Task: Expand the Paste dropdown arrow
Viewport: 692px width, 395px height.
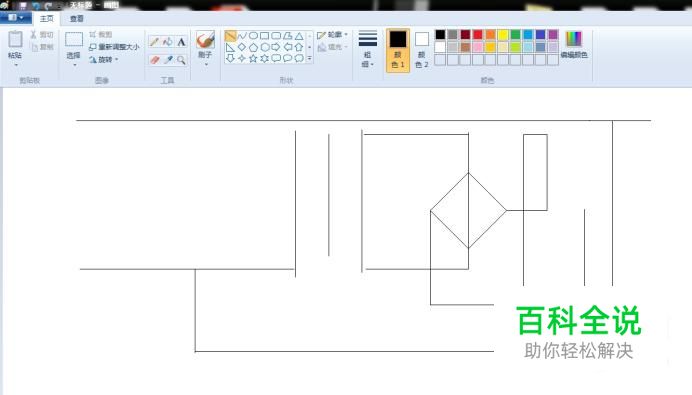Action: click(x=15, y=65)
